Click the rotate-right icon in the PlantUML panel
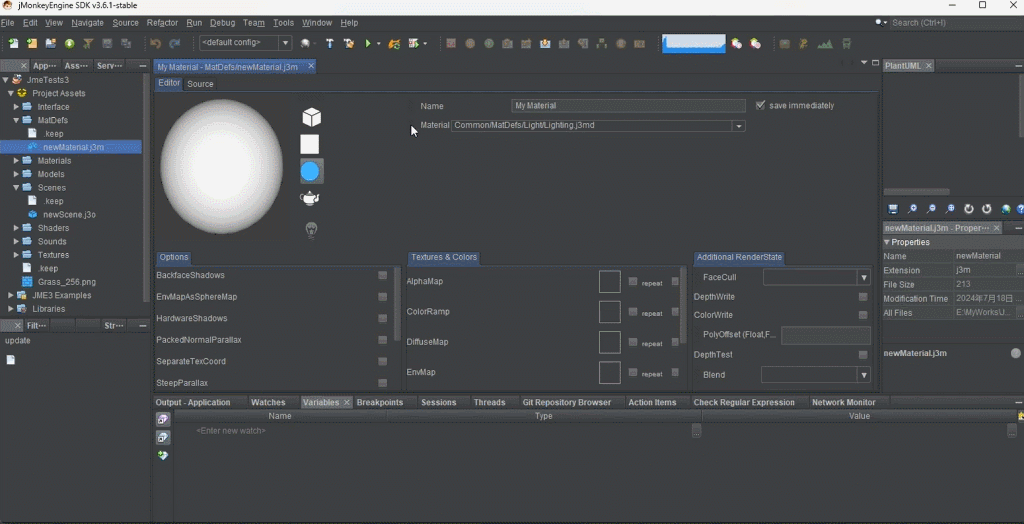1024x524 pixels. tap(987, 209)
